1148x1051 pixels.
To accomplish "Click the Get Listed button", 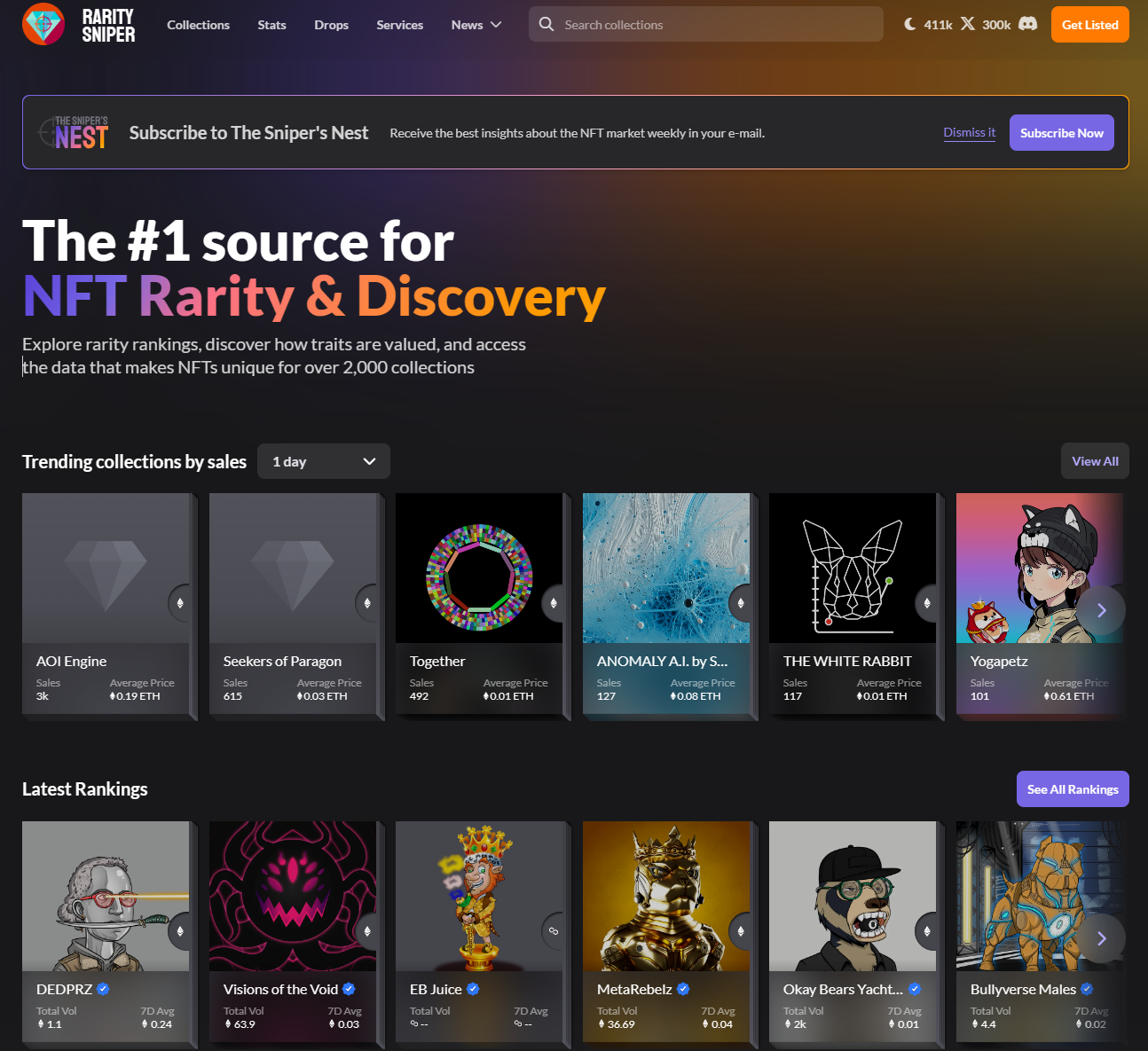I will pyautogui.click(x=1089, y=25).
